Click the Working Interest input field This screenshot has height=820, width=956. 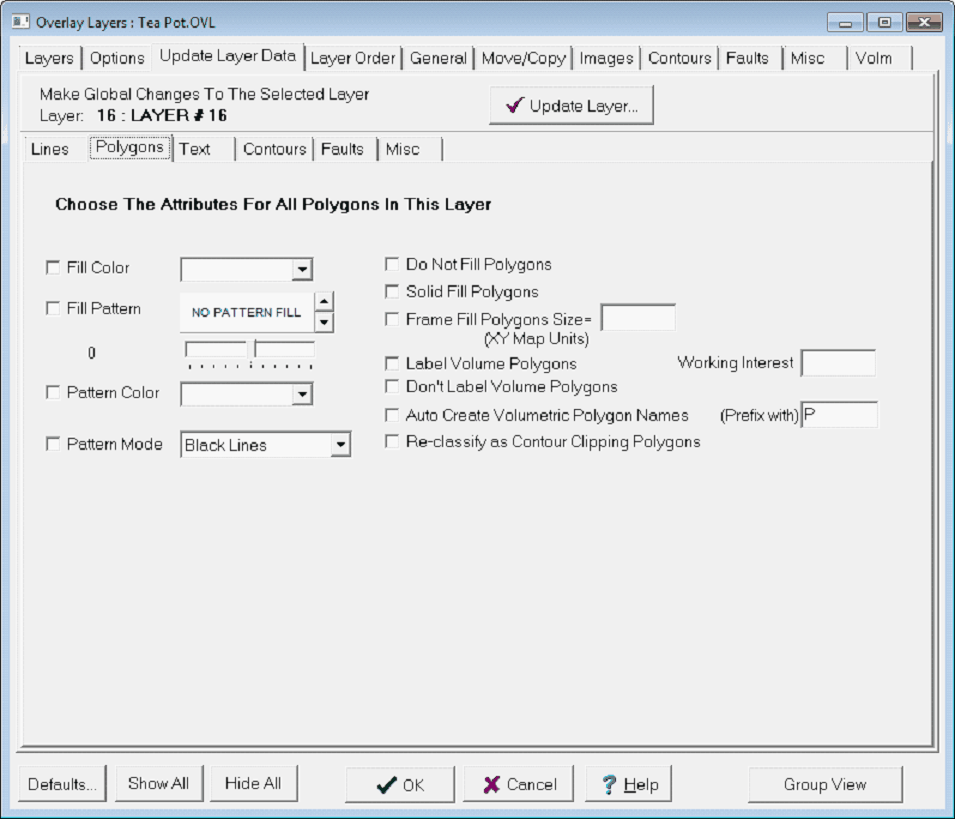coord(838,363)
